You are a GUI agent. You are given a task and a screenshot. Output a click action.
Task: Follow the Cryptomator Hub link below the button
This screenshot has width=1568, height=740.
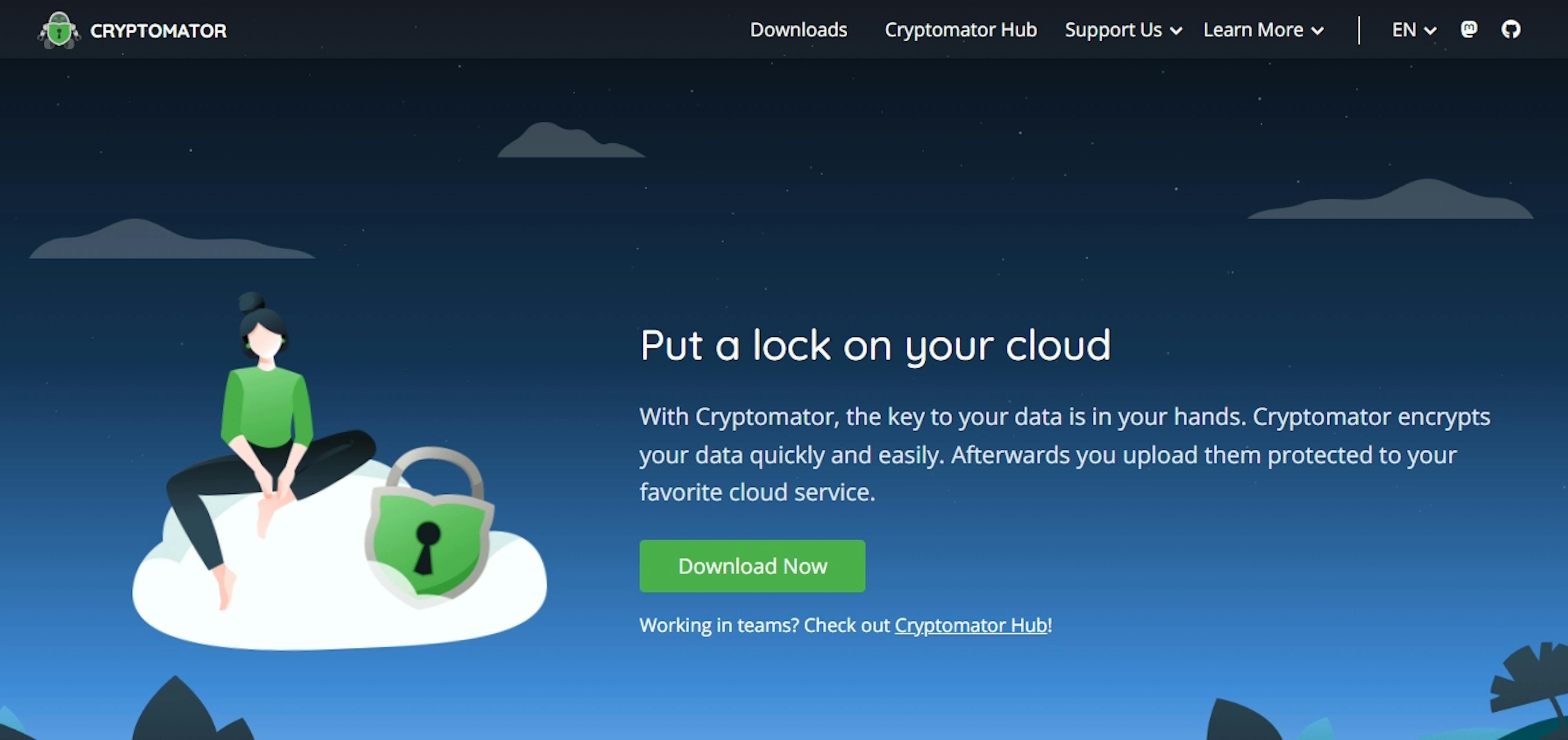coord(971,625)
